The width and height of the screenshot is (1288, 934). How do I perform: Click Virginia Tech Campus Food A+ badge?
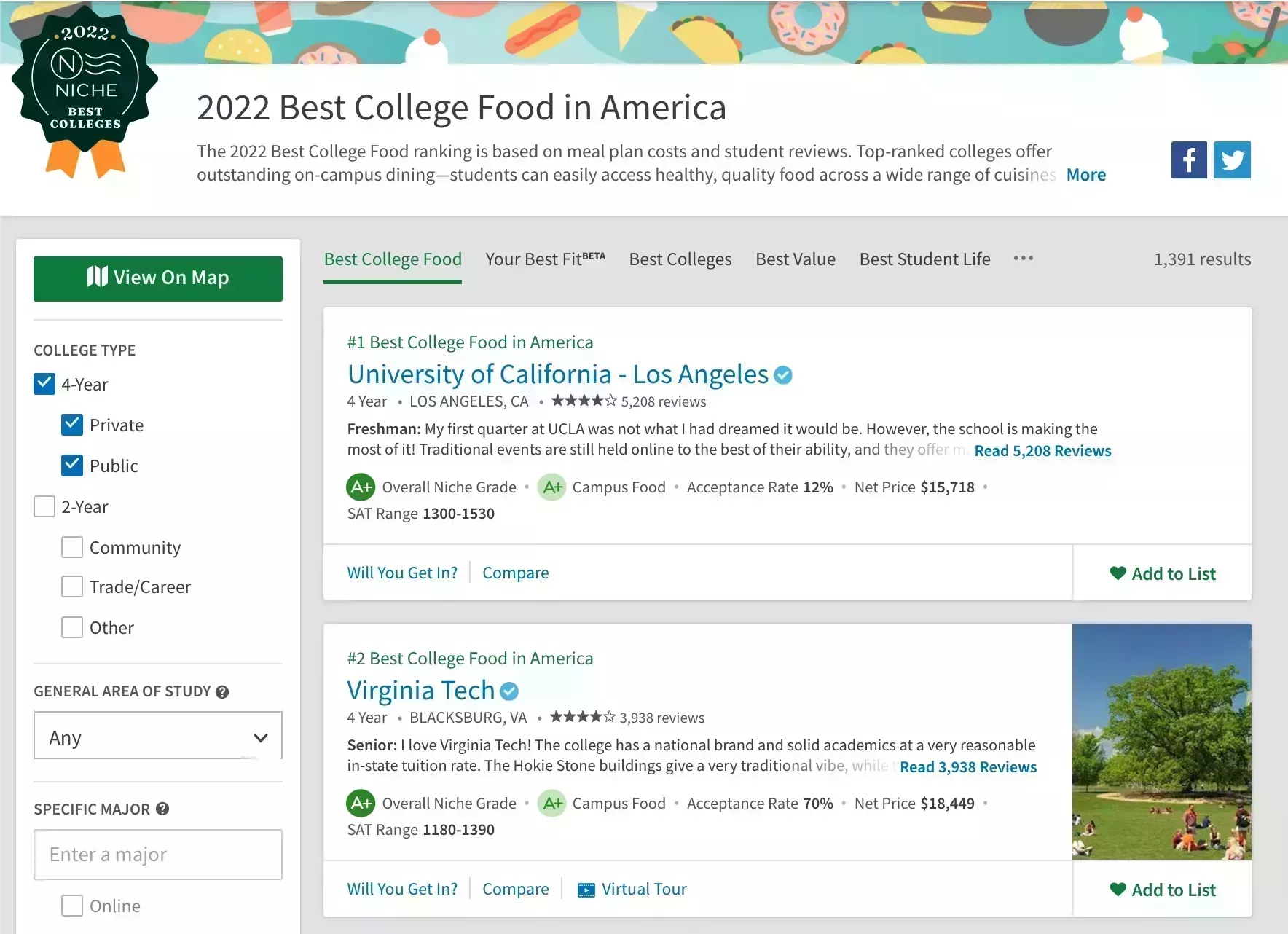552,804
